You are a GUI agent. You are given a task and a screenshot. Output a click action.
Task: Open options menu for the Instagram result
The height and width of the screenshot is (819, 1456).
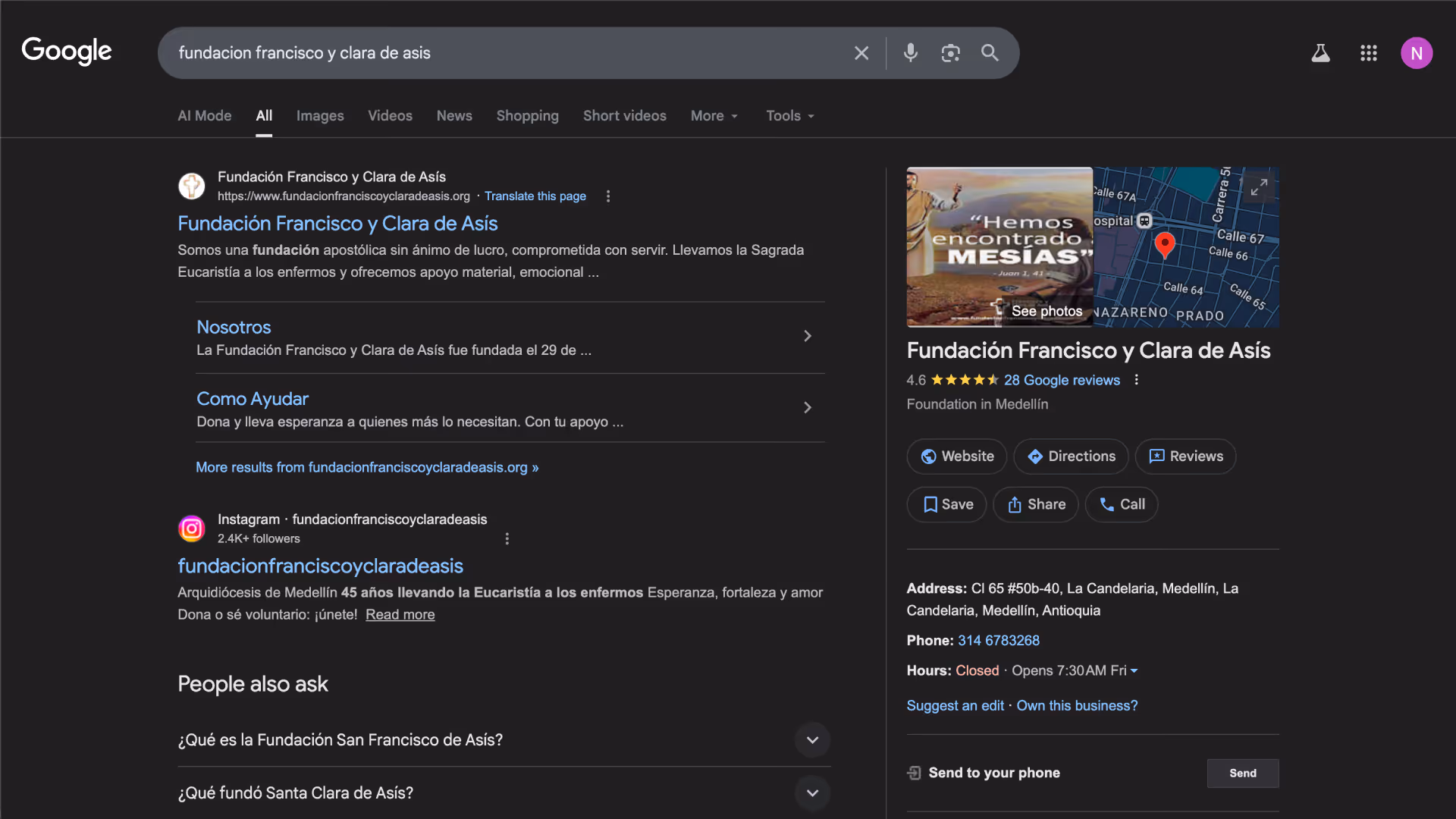pyautogui.click(x=507, y=538)
